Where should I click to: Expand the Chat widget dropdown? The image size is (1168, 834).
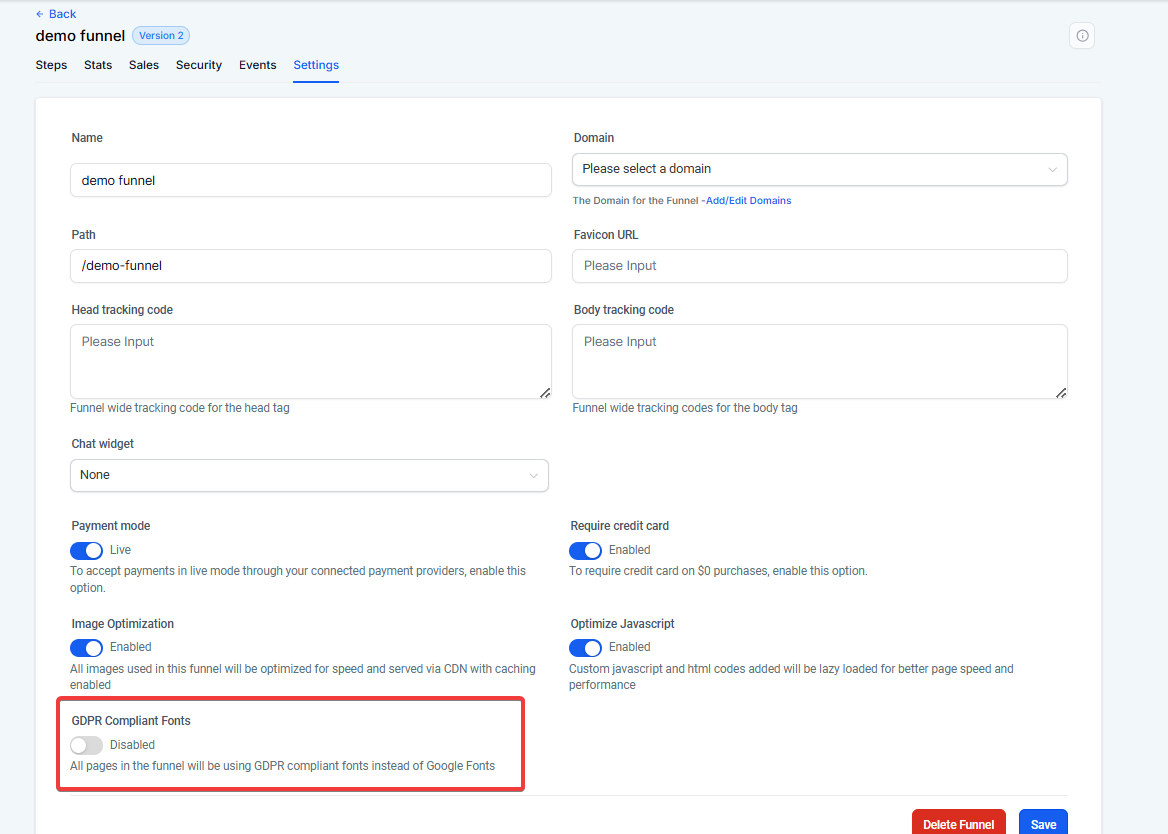309,475
